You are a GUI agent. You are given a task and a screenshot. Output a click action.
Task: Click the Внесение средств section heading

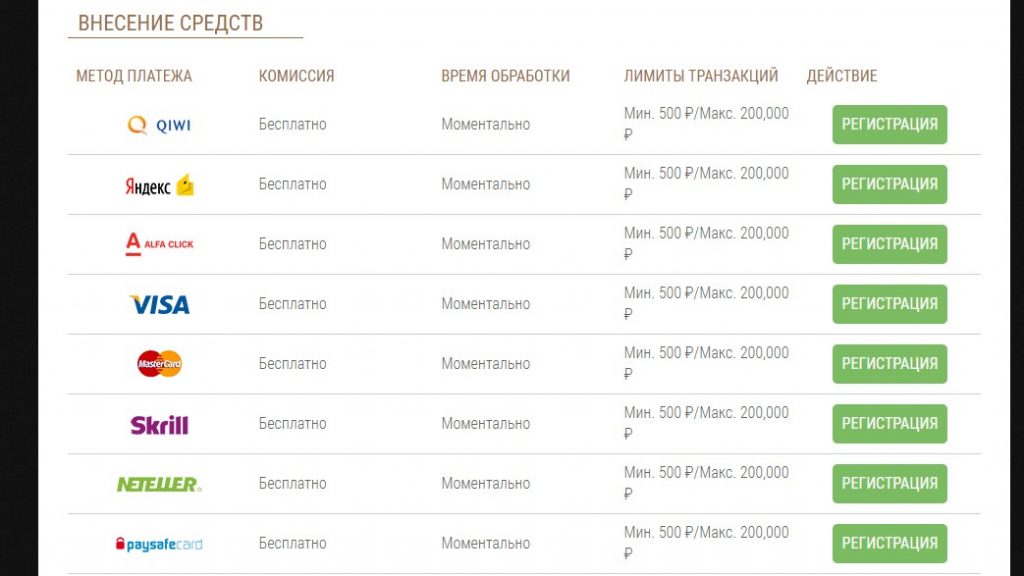pyautogui.click(x=170, y=23)
